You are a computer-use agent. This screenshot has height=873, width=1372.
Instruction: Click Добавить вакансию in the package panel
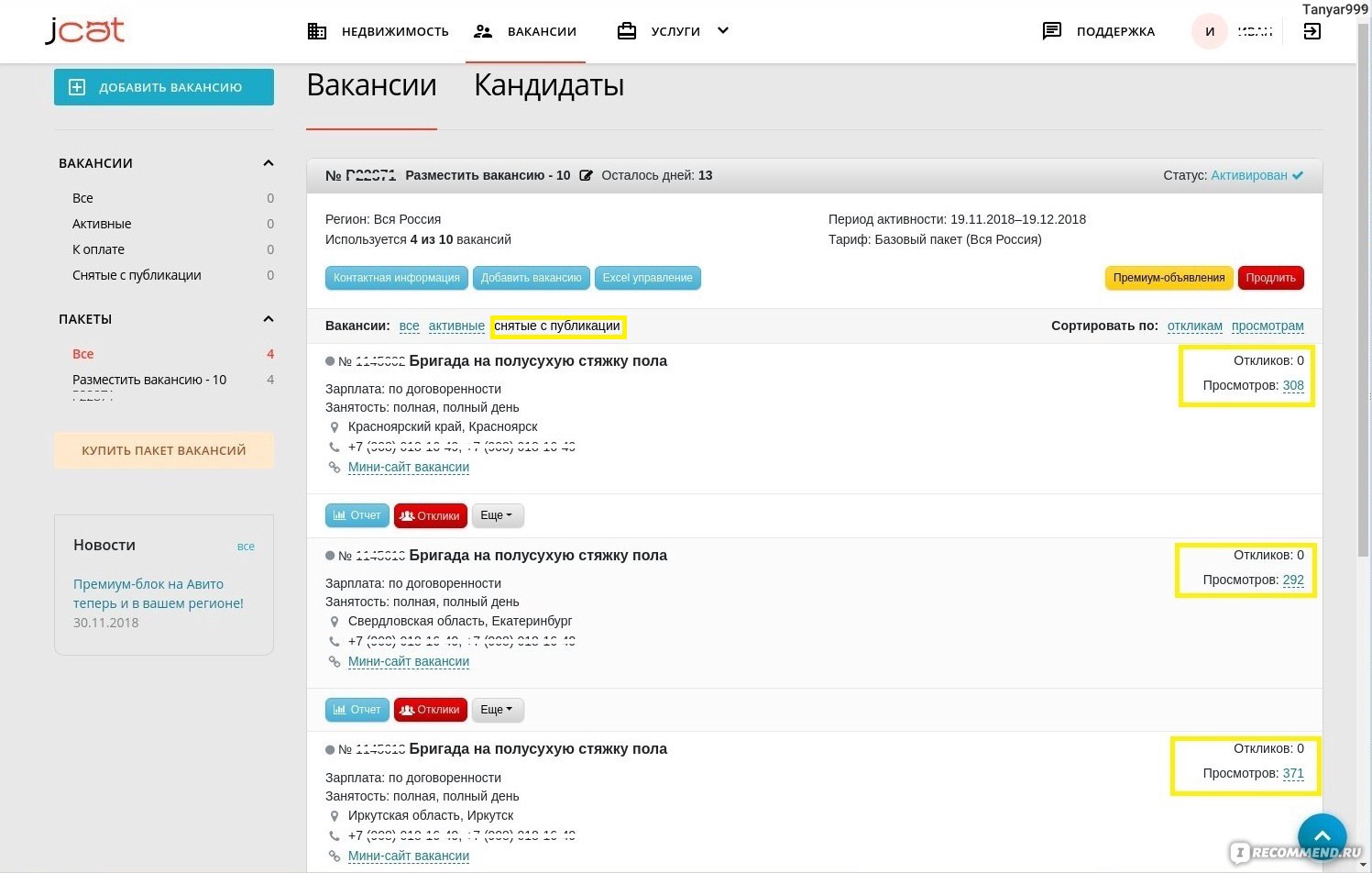point(532,278)
